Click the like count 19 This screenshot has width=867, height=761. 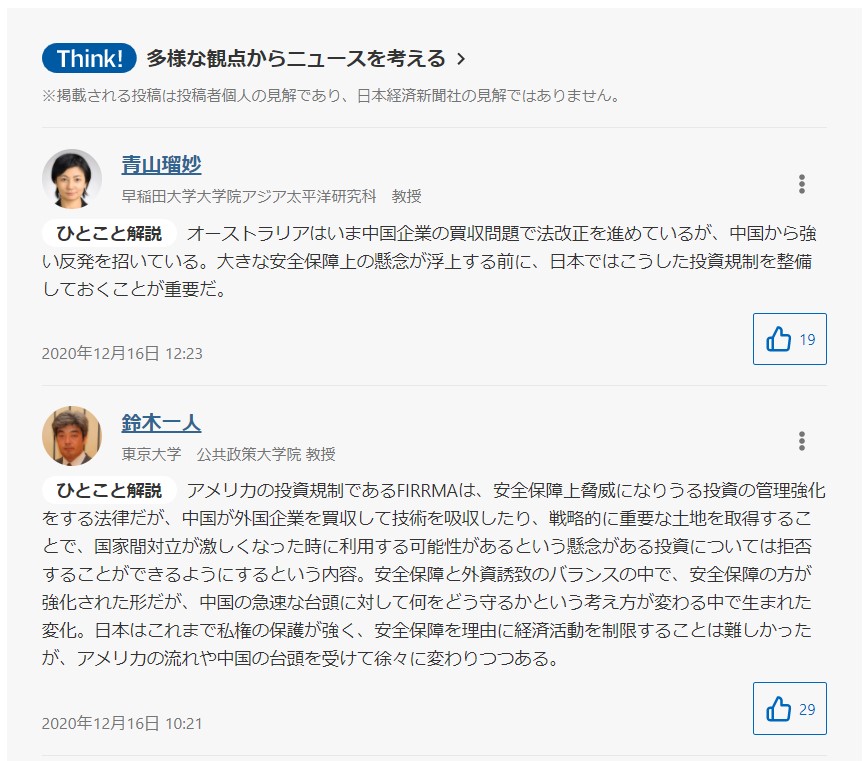coord(807,340)
